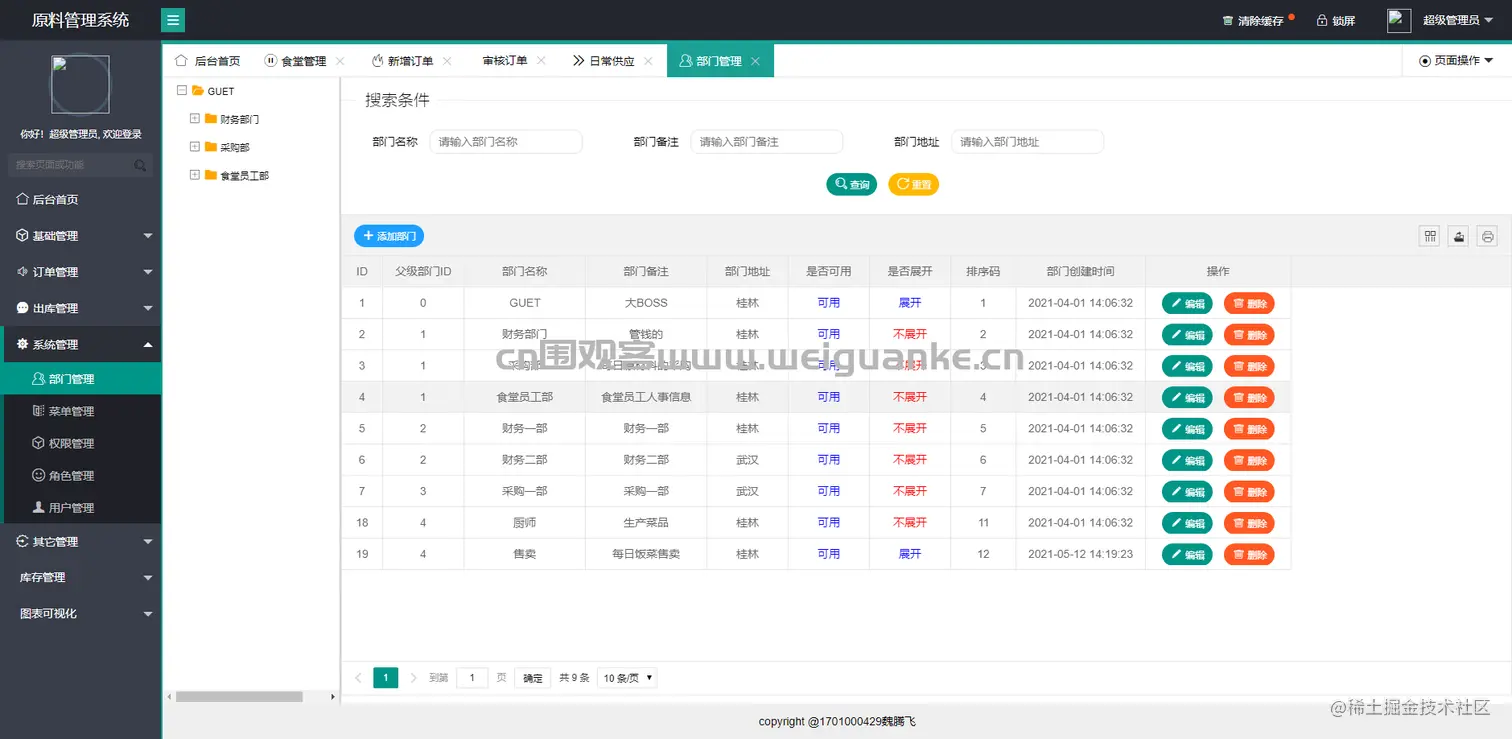
Task: Expand the 其它管理 sidebar menu
Action: (x=81, y=541)
